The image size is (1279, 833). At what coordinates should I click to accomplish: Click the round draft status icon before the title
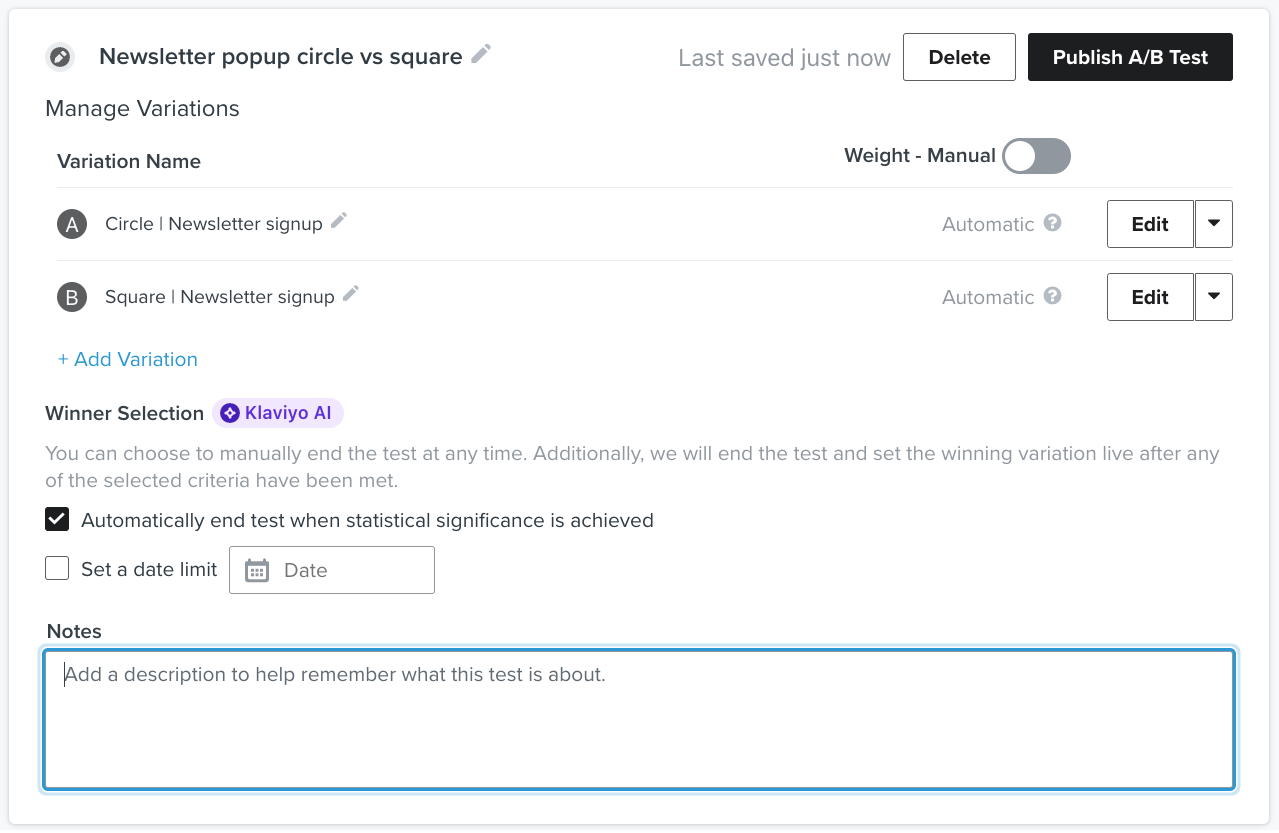[60, 57]
